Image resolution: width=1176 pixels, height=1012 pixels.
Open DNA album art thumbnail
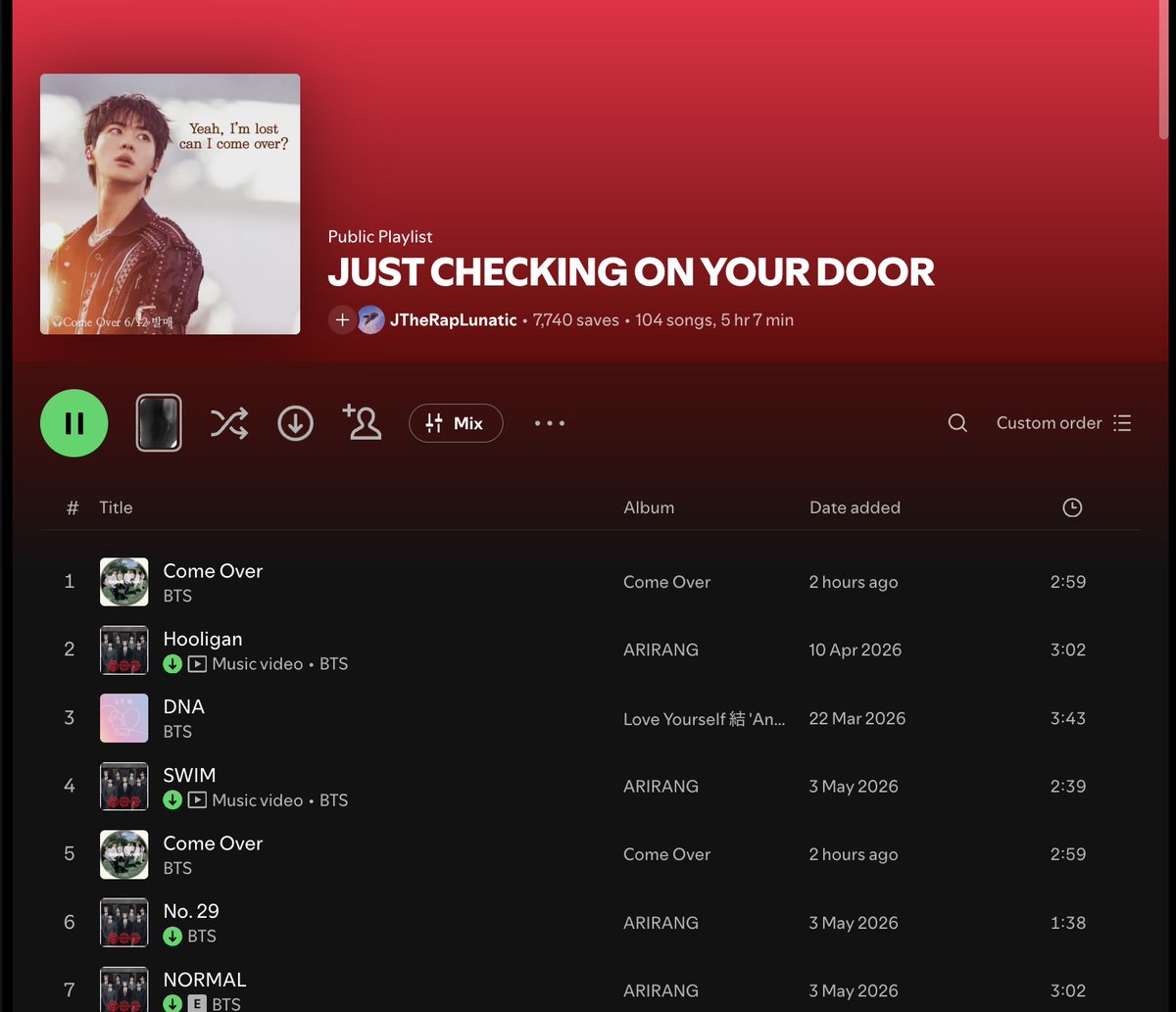click(124, 718)
